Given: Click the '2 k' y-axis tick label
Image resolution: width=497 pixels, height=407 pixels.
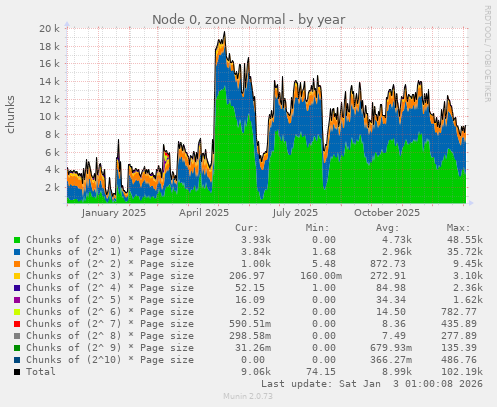Looking at the screenshot, I should point(52,187).
